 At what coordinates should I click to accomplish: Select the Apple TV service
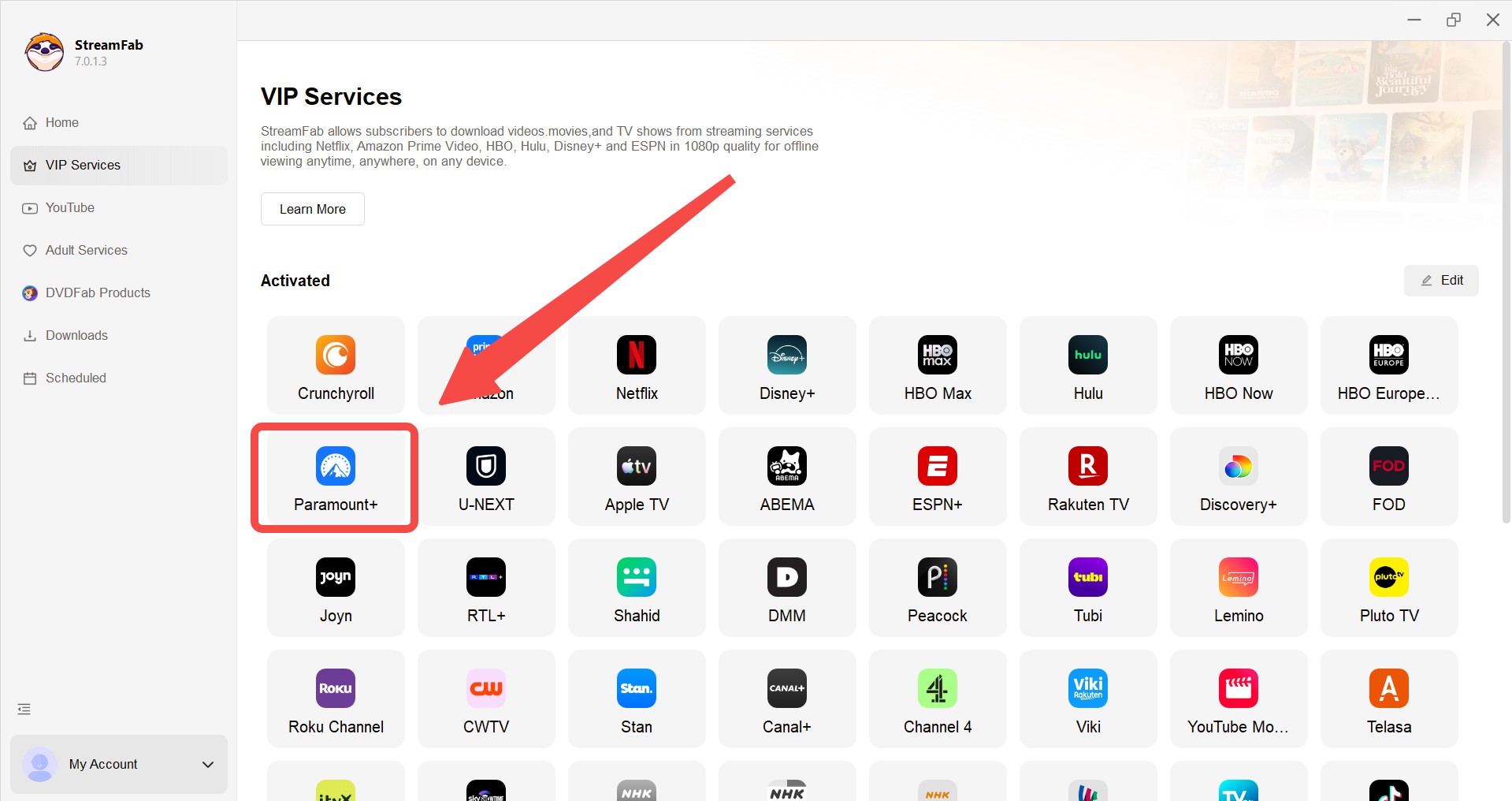636,477
